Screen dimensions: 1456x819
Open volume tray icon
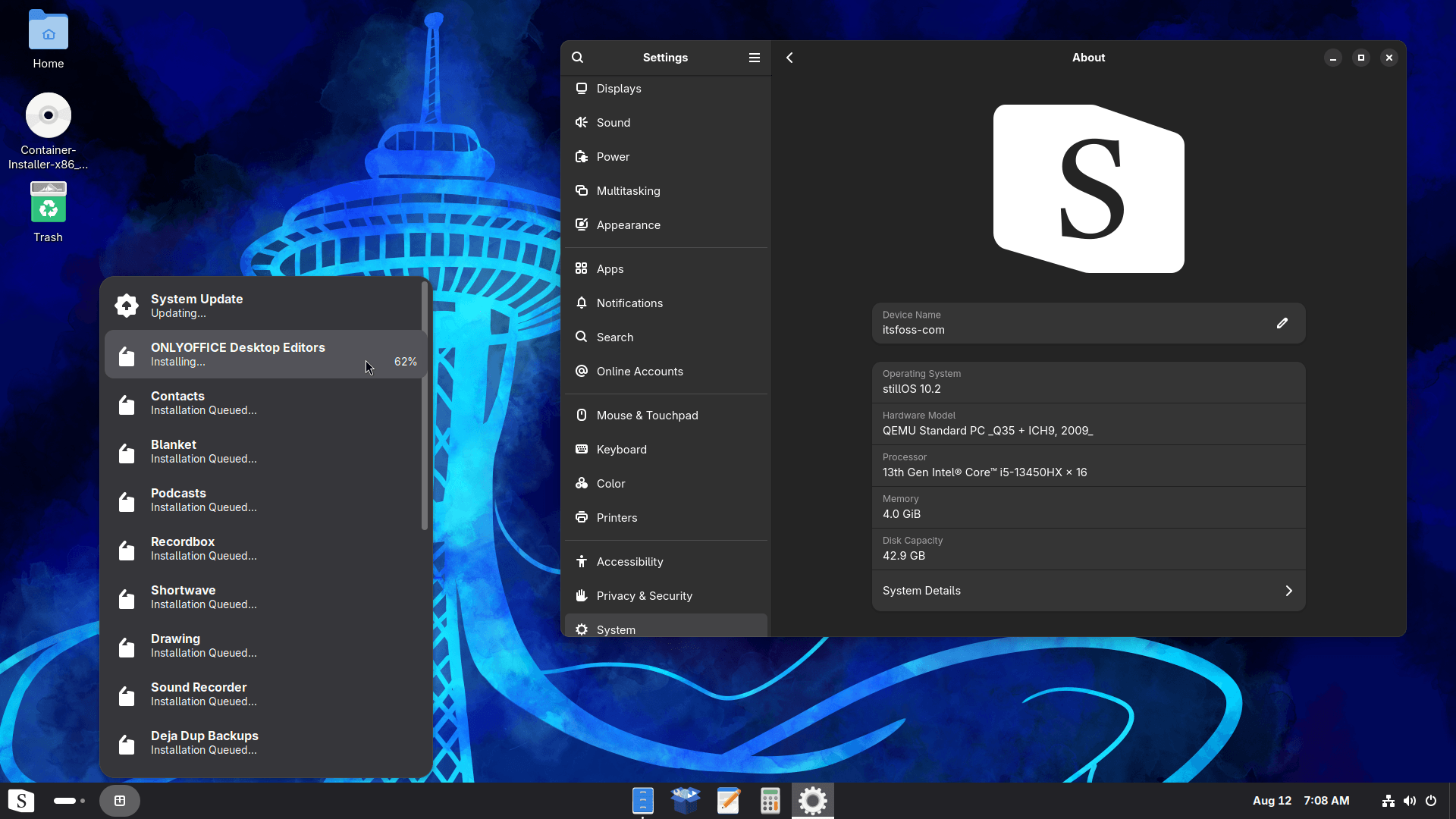point(1410,801)
